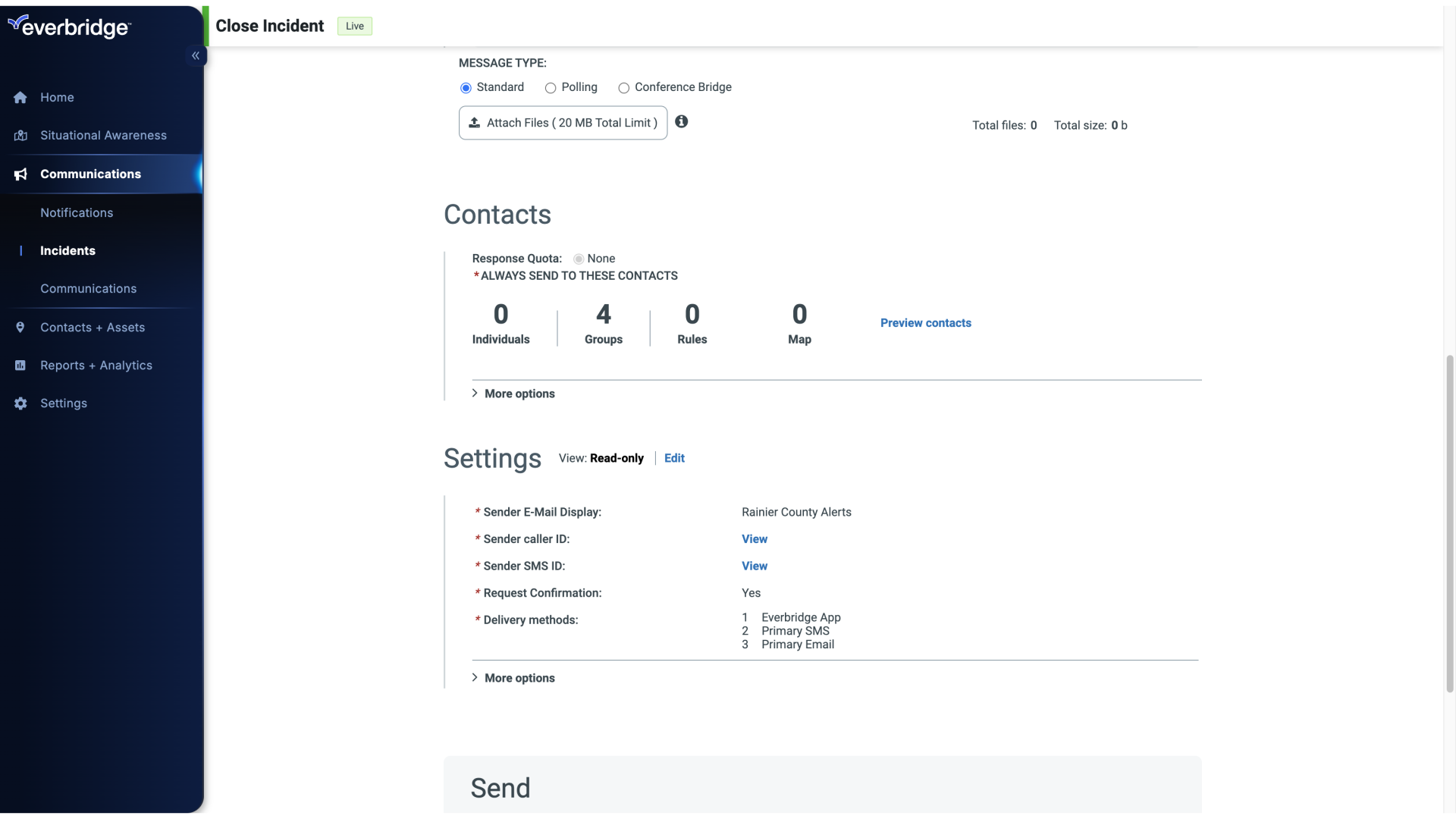Click the page vertical scrollbar

[1449, 523]
